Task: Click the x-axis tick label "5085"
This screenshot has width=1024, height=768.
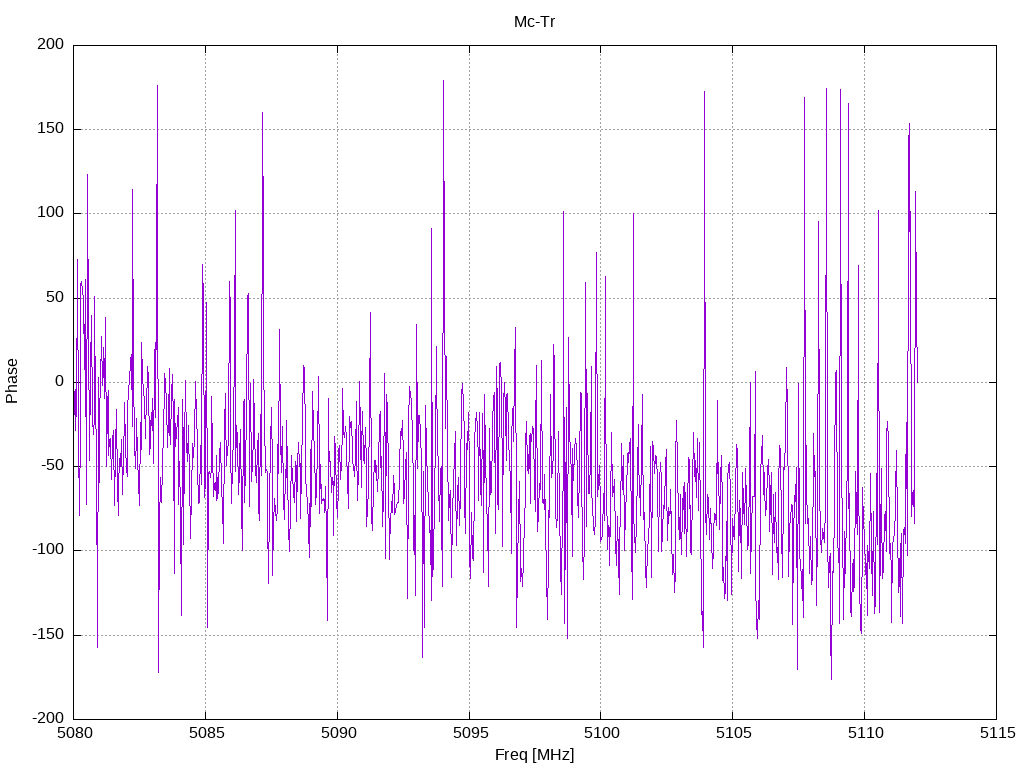Action: point(206,733)
